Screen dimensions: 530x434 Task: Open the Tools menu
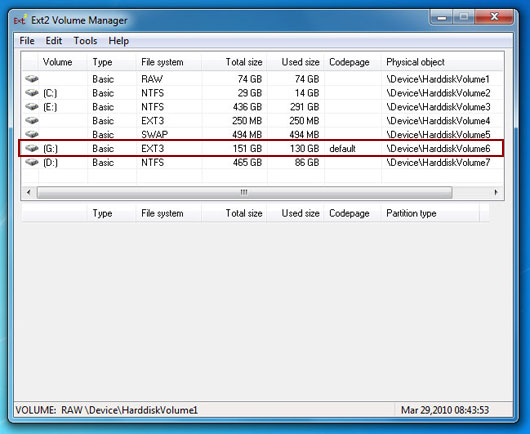85,41
